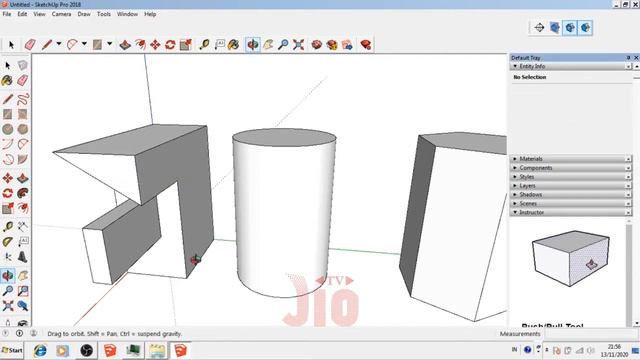Choose the Rotated Rectangle tool in the left palette
Screen dimensions: 640x360
pos(22,114)
